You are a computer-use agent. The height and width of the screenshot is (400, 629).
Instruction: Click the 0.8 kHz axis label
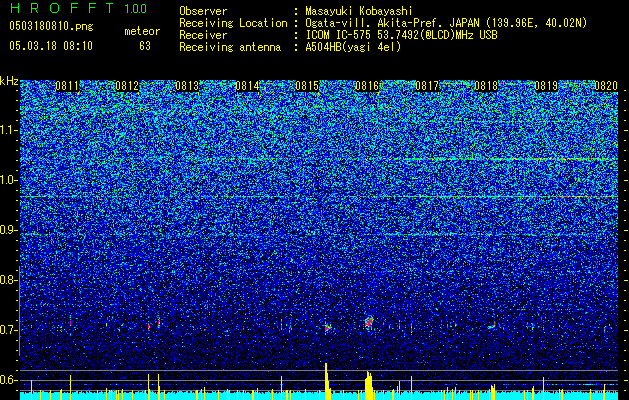[x=9, y=280]
